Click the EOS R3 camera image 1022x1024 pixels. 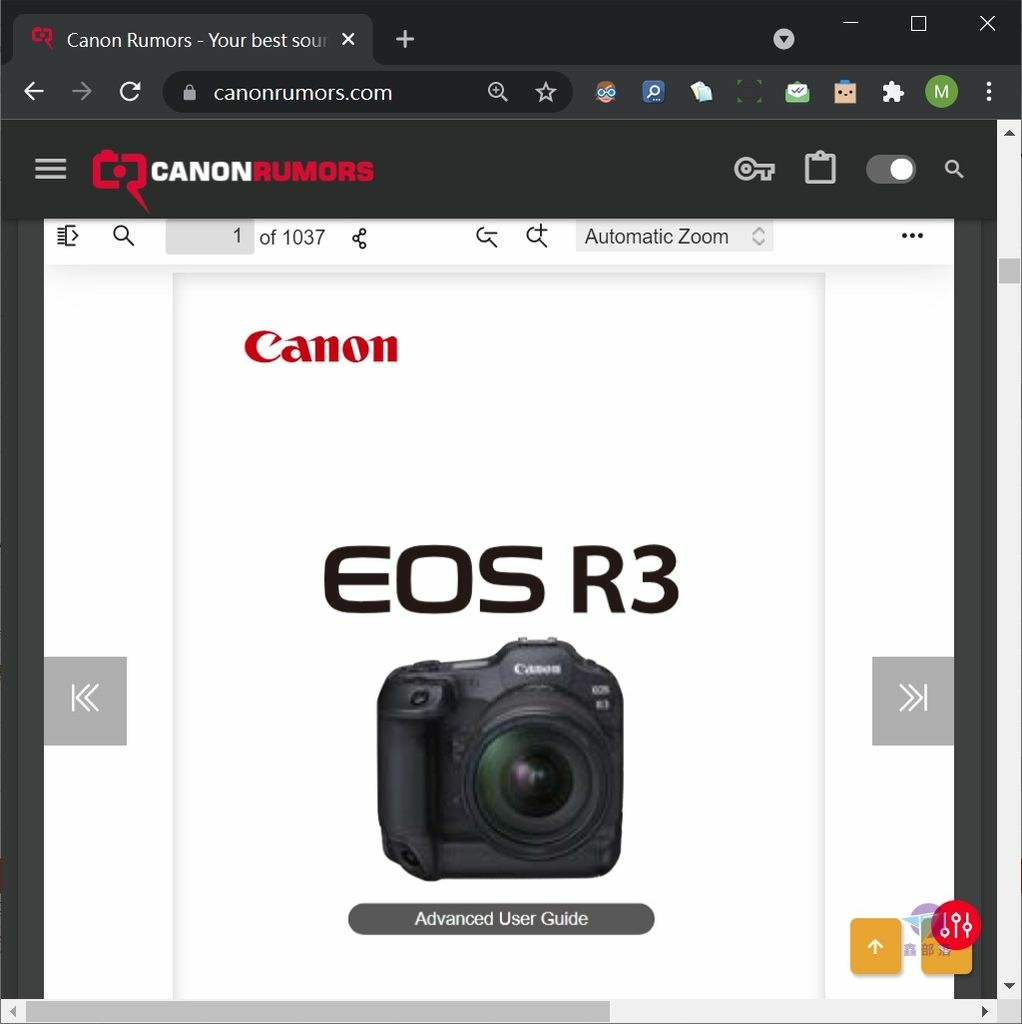(x=500, y=760)
